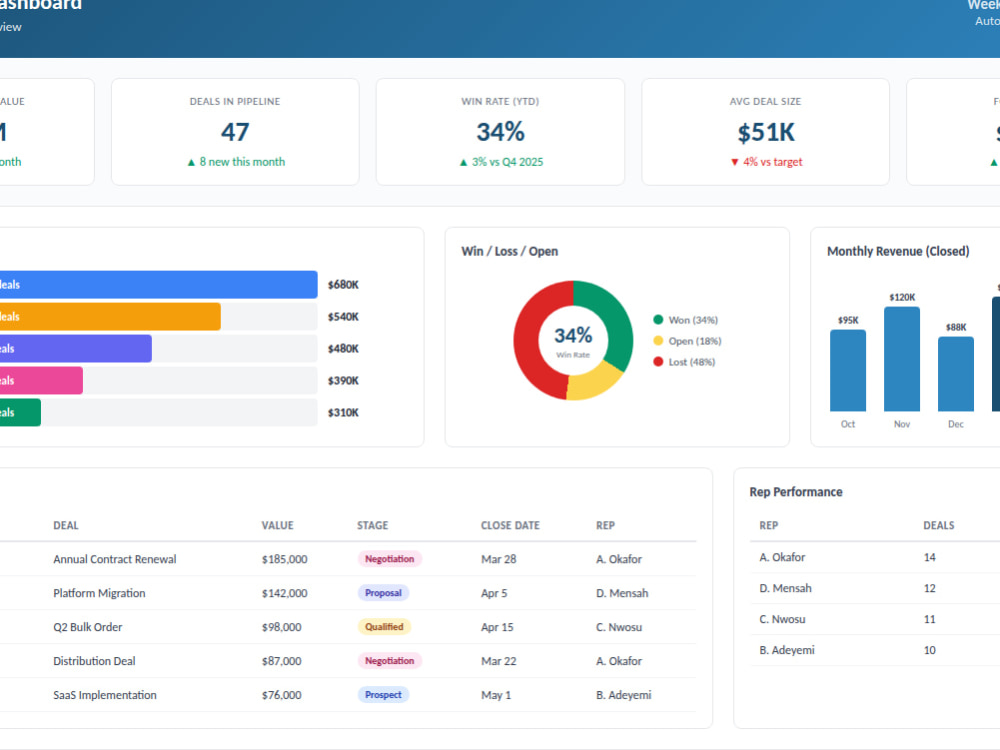The image size is (1000, 750).
Task: Click C. Nwosu in Q2 Bulk Order row
Action: (x=619, y=627)
